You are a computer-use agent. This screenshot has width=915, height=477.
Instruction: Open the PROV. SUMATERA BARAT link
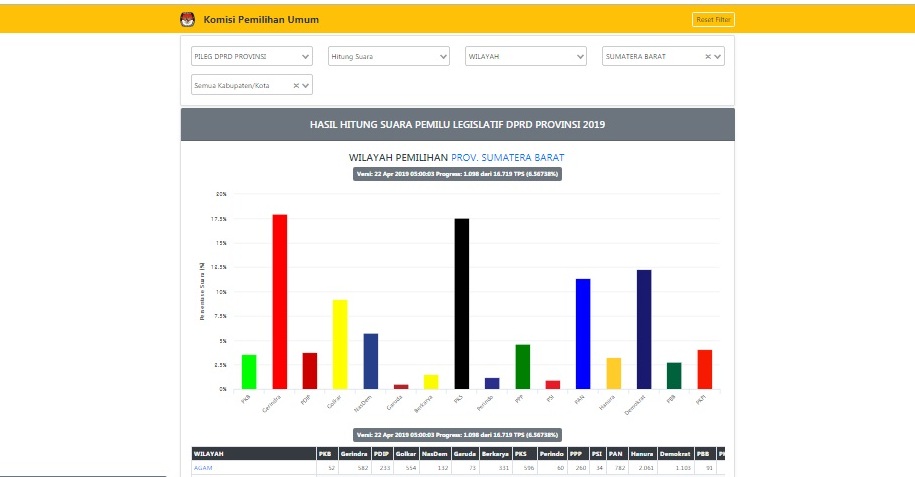(507, 158)
